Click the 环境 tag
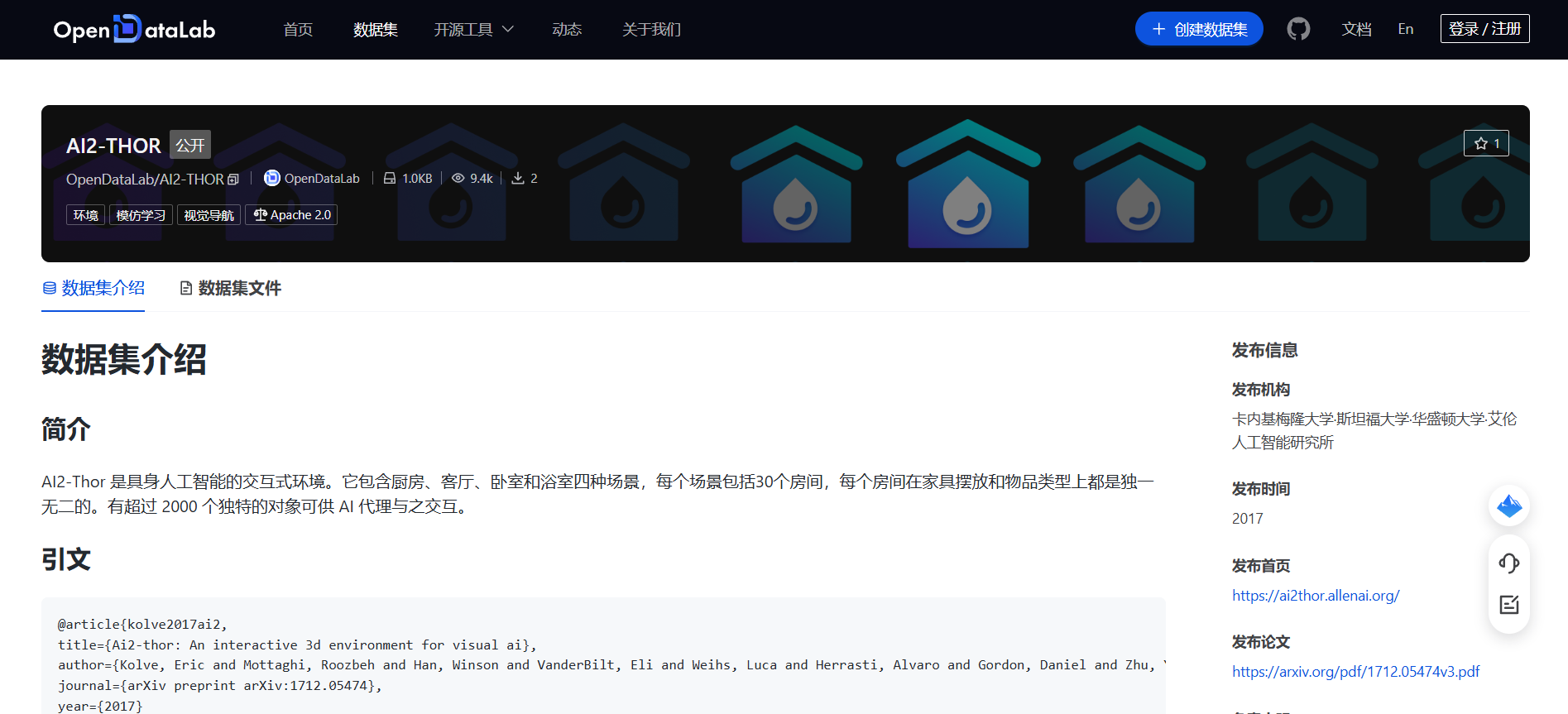The image size is (1568, 714). pyautogui.click(x=86, y=215)
